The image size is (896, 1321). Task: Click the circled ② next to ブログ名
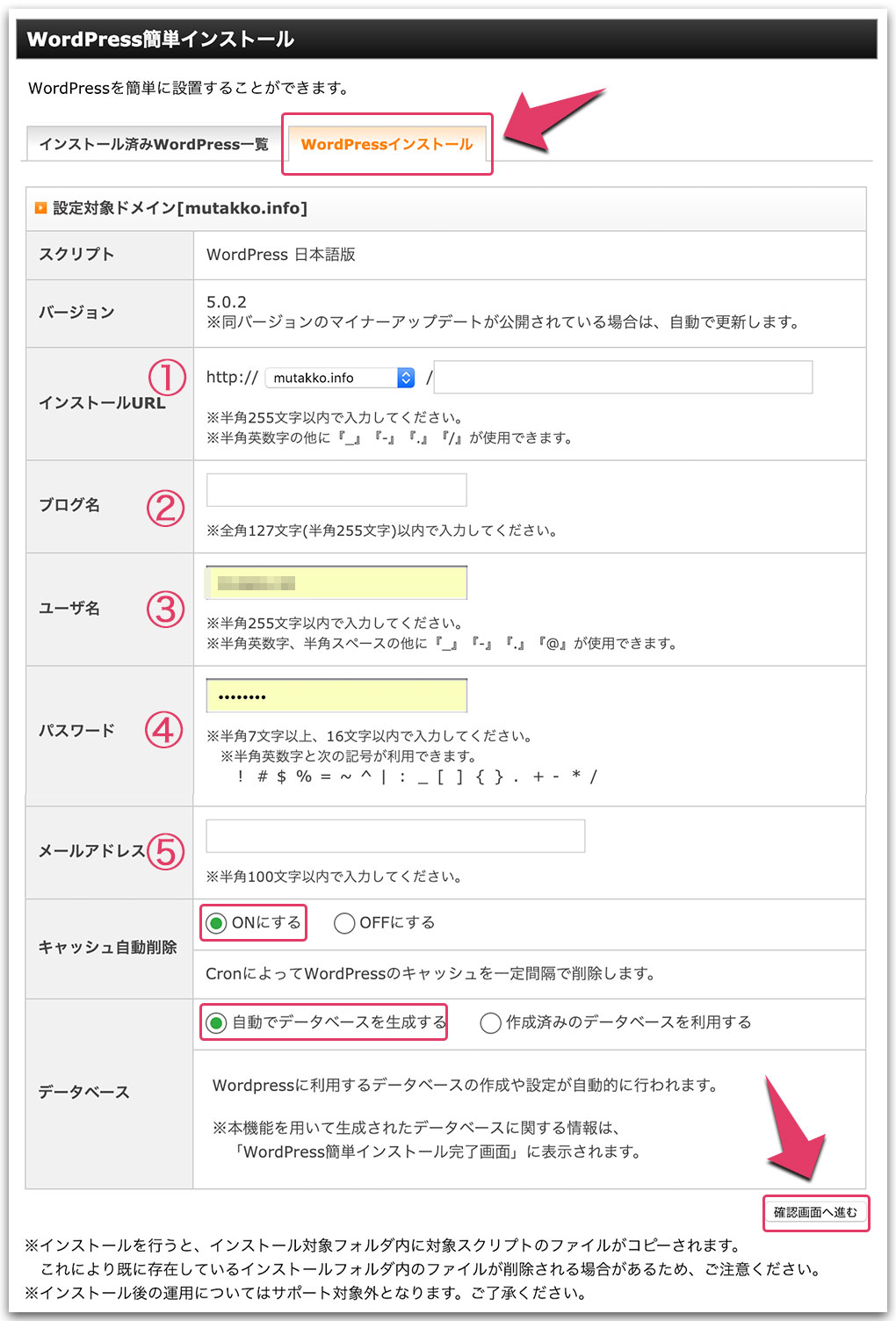point(163,507)
